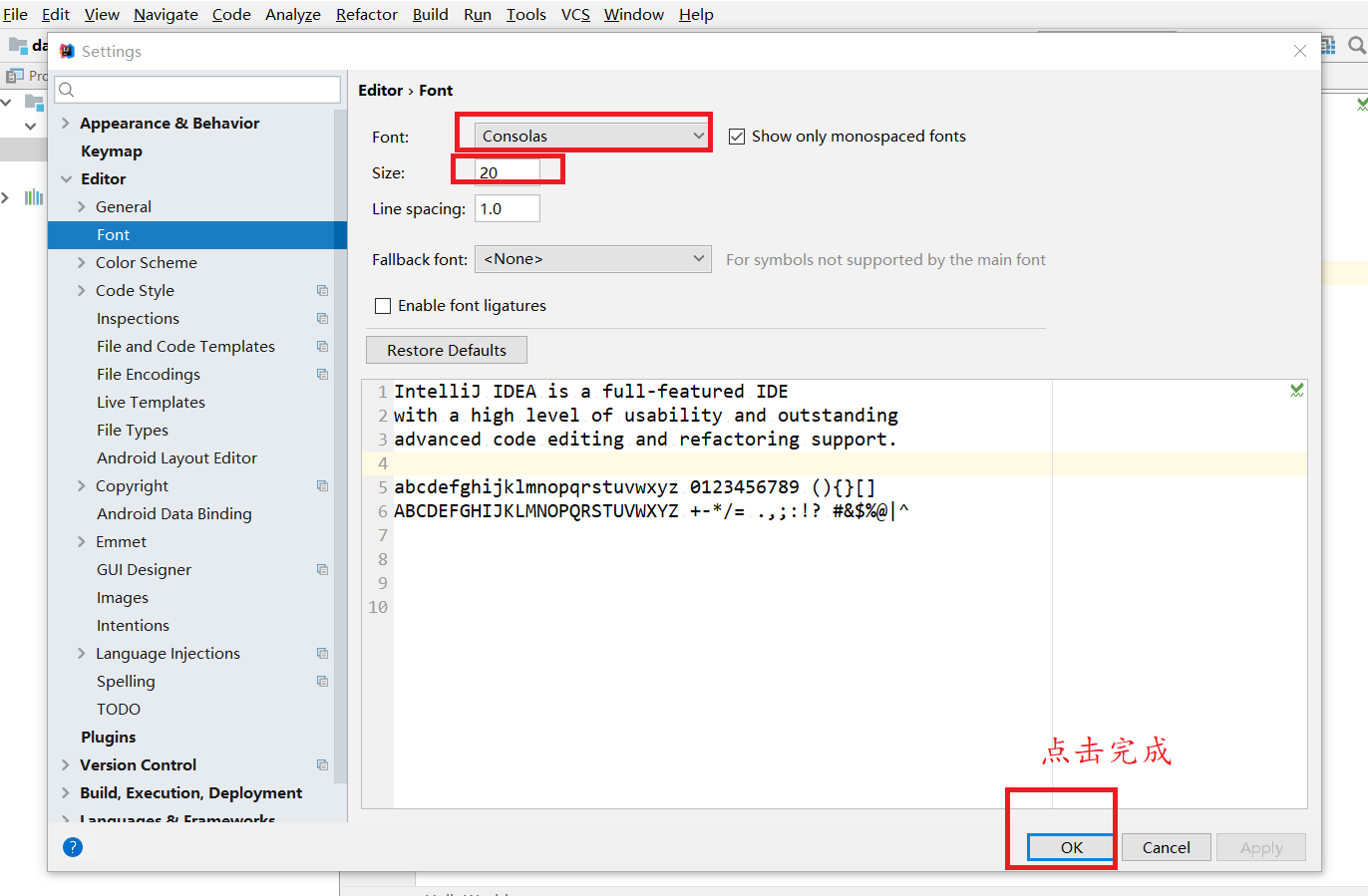Expand the Copyright node
Image resolution: width=1368 pixels, height=896 pixels.
82,486
